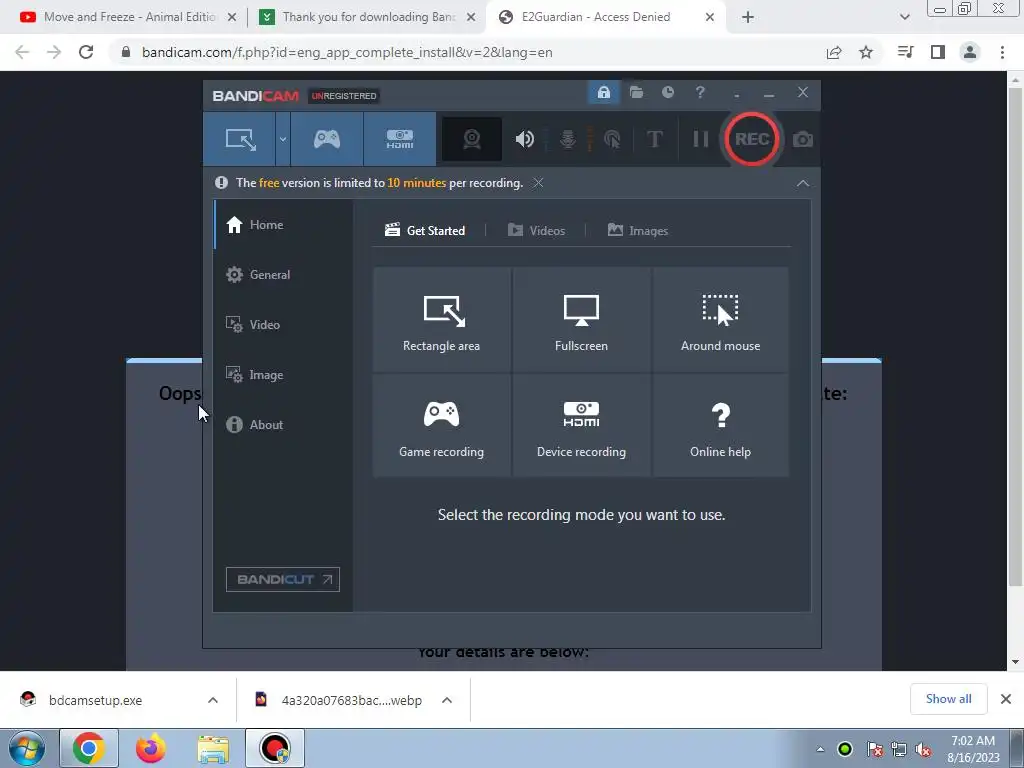Collapse the Bandicam panel with the chevron
The width and height of the screenshot is (1024, 768).
coord(803,184)
